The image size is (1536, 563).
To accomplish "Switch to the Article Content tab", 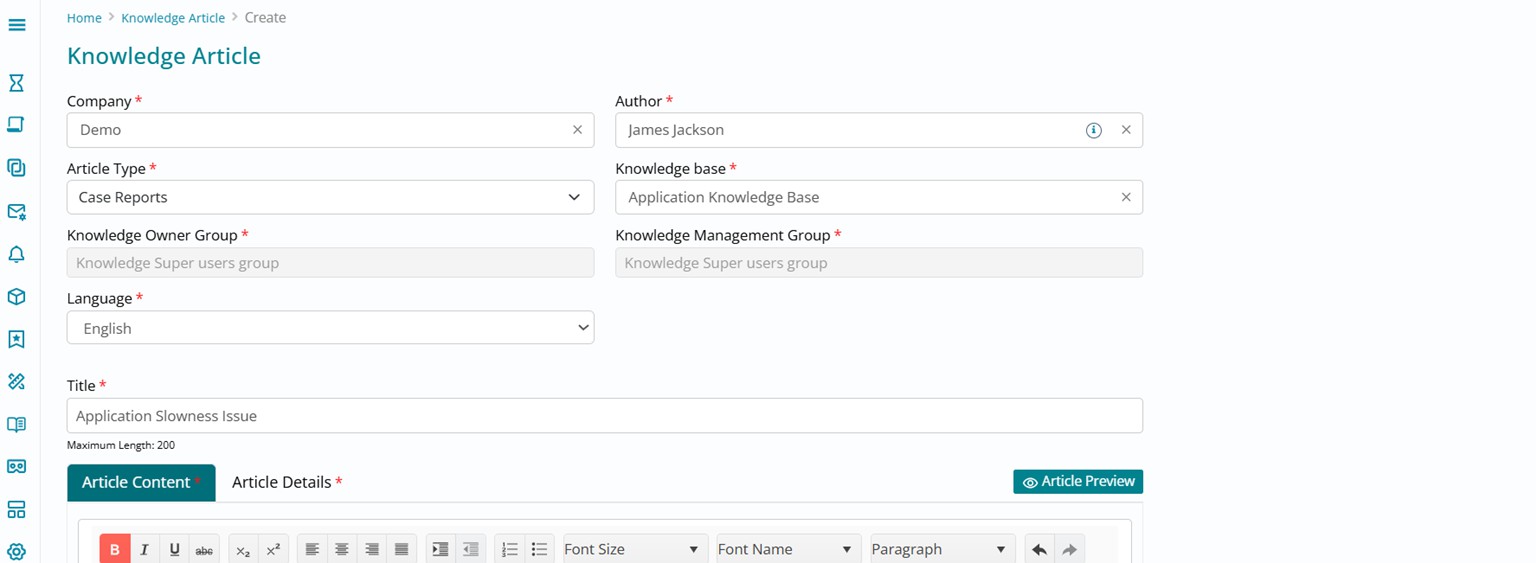I will coord(141,482).
